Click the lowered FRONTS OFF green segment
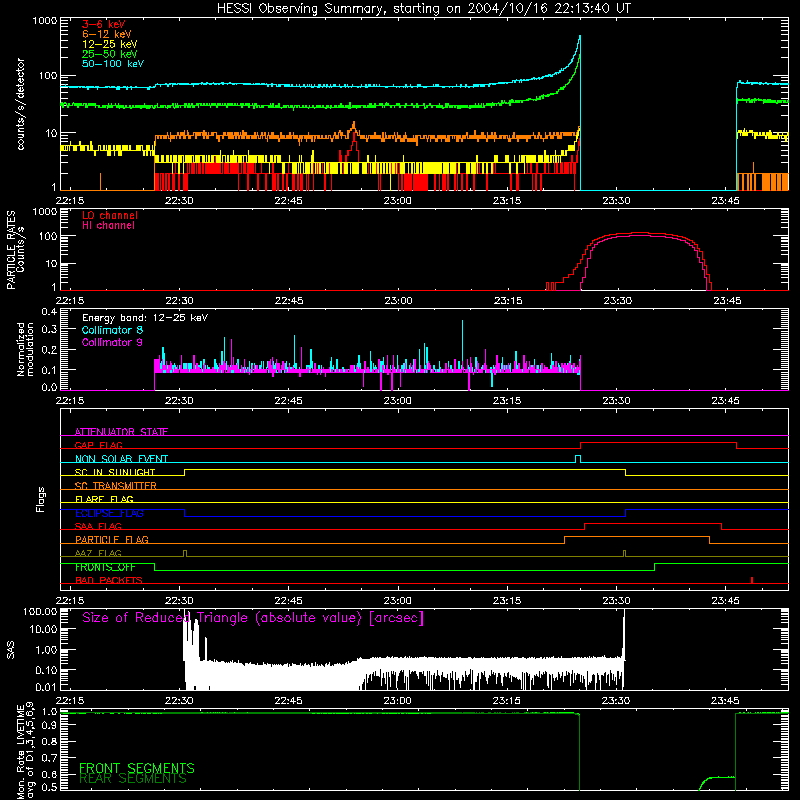Viewport: 800px width, 800px height. tap(404, 570)
